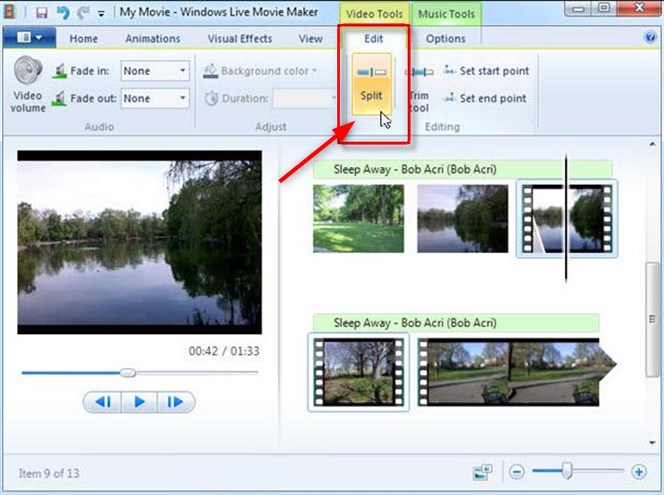Click the Play button
The image size is (664, 495).
[x=139, y=401]
